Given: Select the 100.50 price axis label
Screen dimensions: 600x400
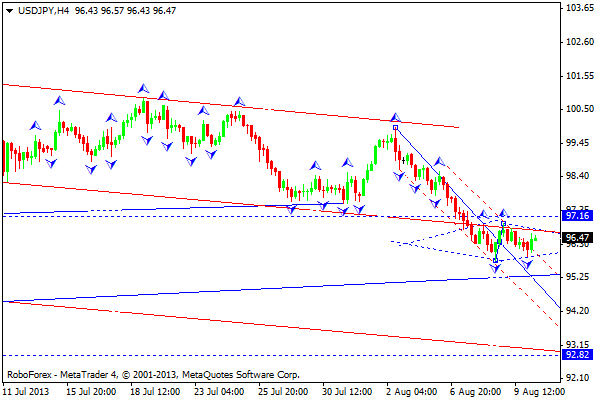Looking at the screenshot, I should (x=577, y=109).
